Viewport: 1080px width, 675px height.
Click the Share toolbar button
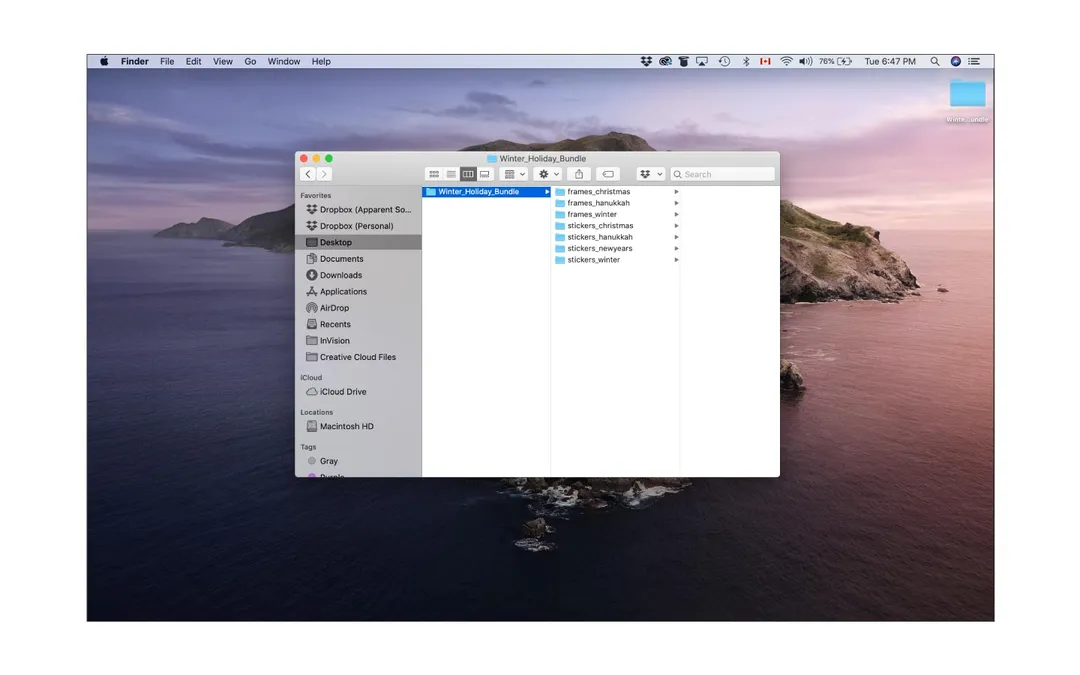coord(579,174)
